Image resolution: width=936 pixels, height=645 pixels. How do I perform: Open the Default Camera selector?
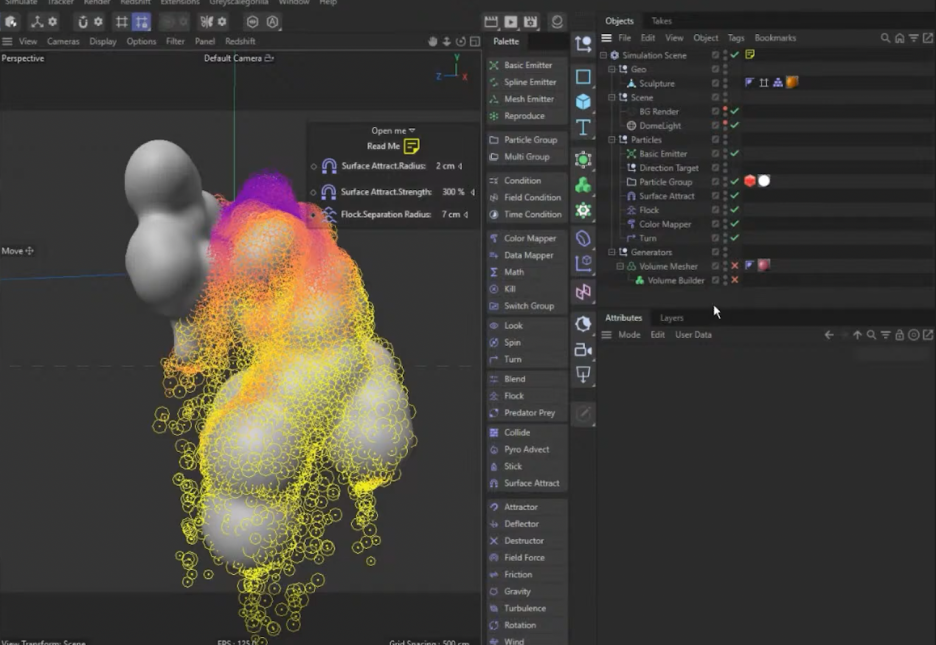coord(239,58)
